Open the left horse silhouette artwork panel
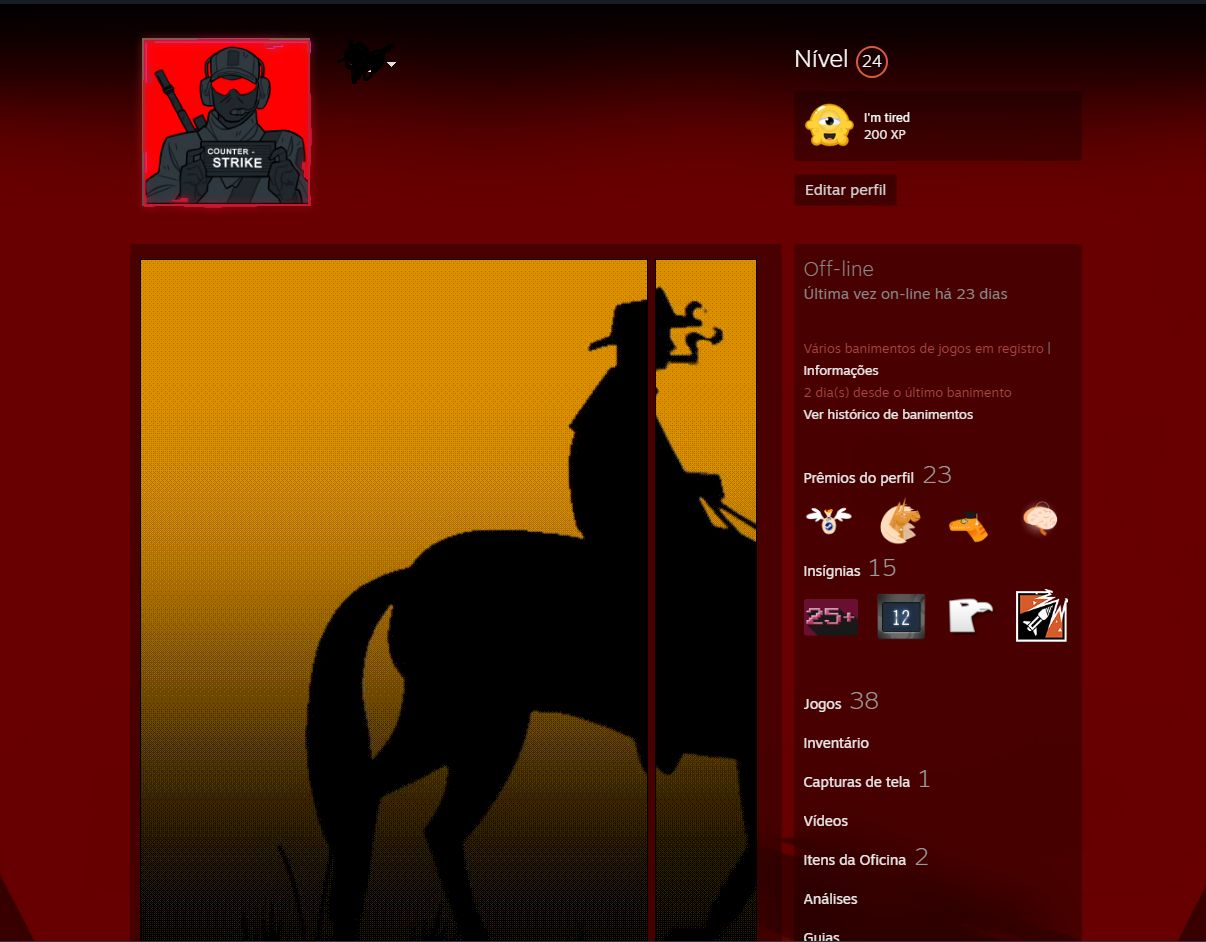Image resolution: width=1206 pixels, height=942 pixels. (394, 600)
